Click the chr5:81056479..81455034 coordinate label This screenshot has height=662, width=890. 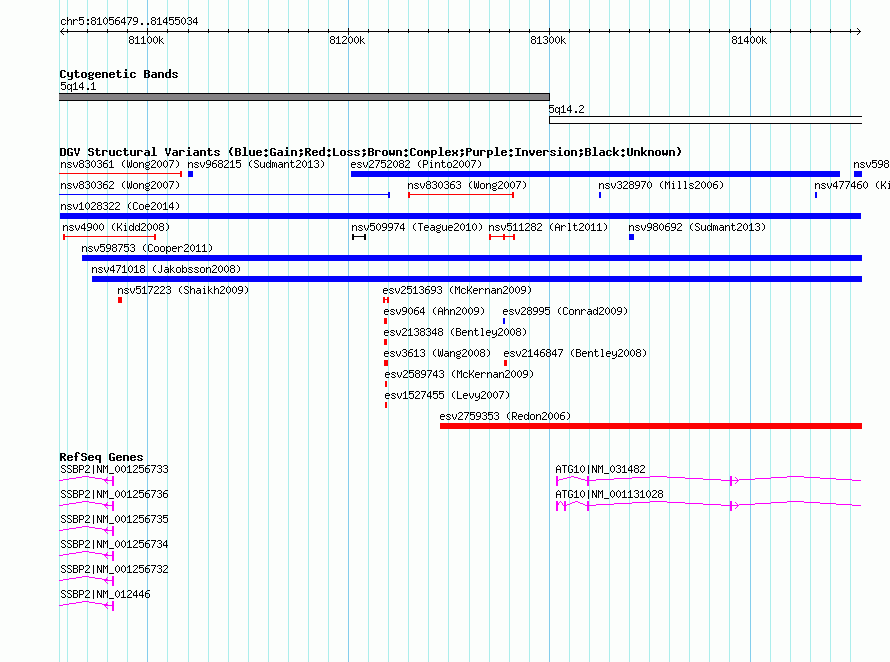tap(129, 22)
